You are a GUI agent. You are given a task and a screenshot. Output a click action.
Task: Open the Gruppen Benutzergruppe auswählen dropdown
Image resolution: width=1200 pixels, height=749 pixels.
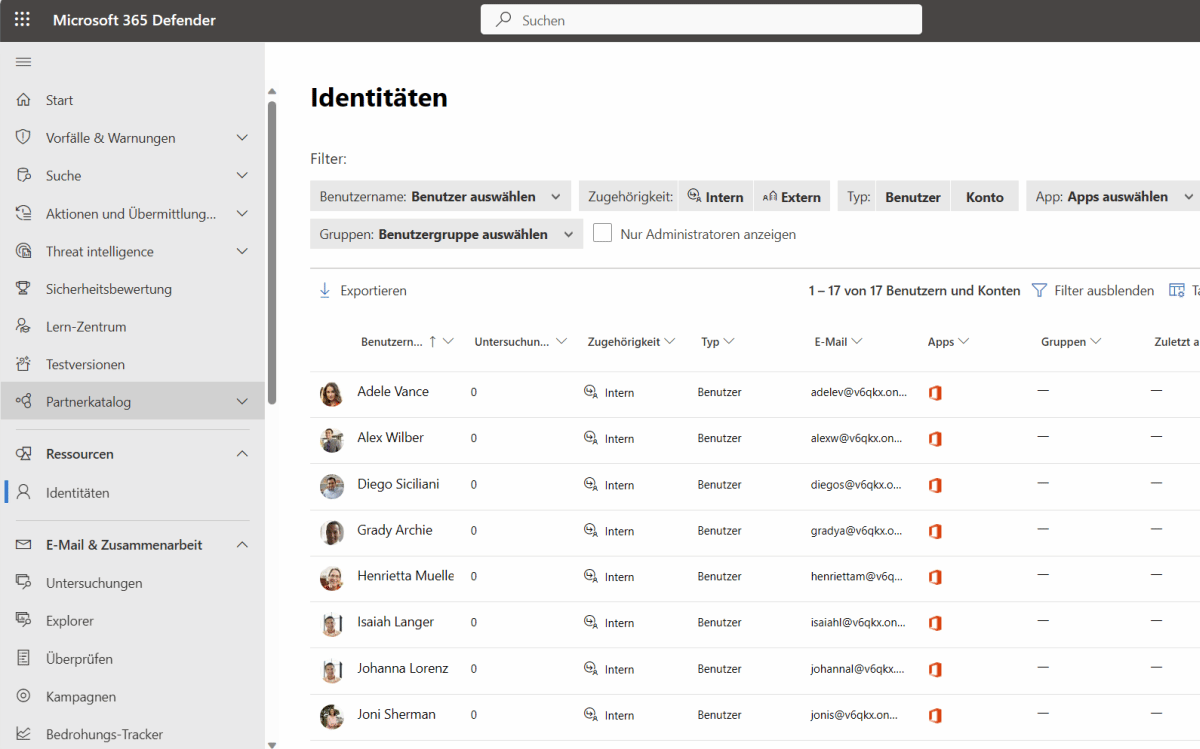click(446, 234)
